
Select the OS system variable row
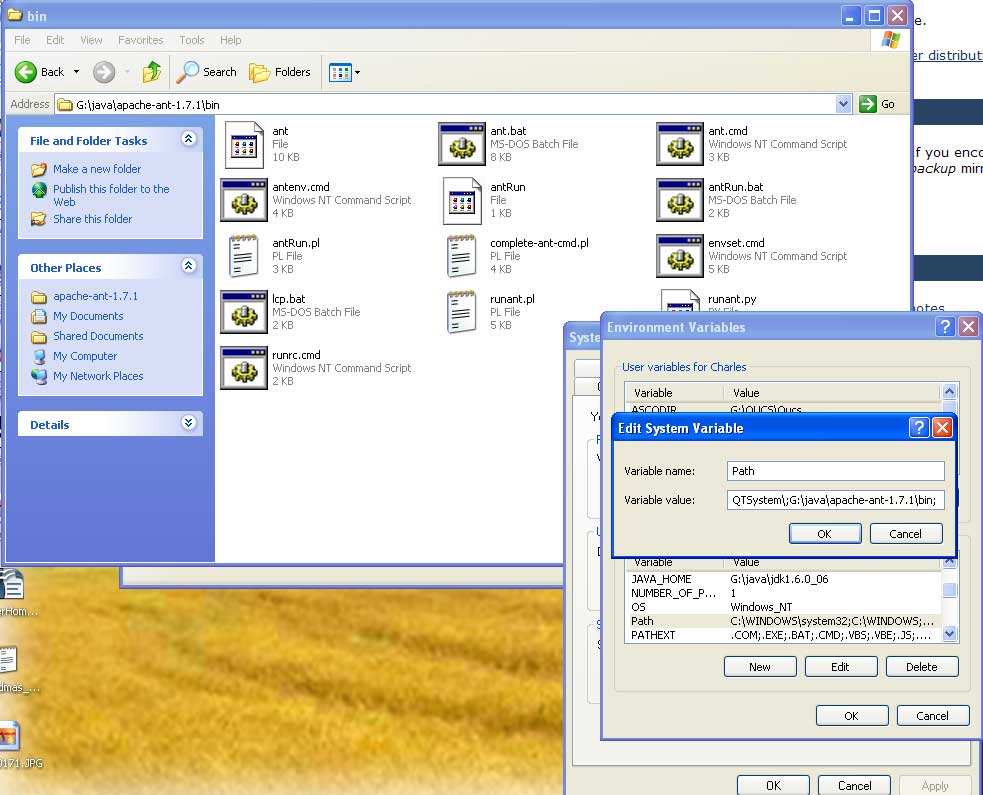tap(782, 607)
